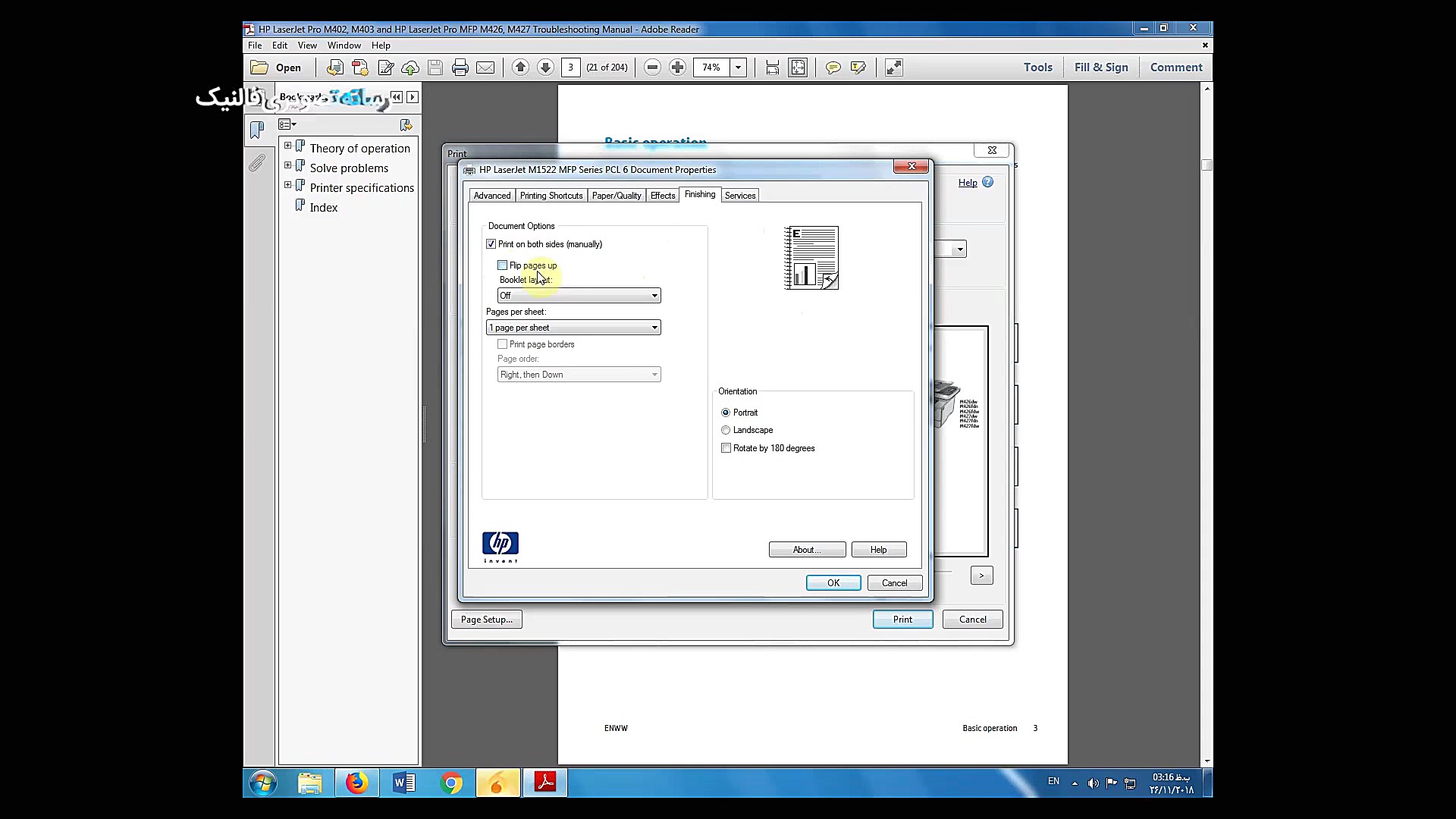Go to next page arrow icon
The width and height of the screenshot is (1456, 819).
tap(545, 67)
